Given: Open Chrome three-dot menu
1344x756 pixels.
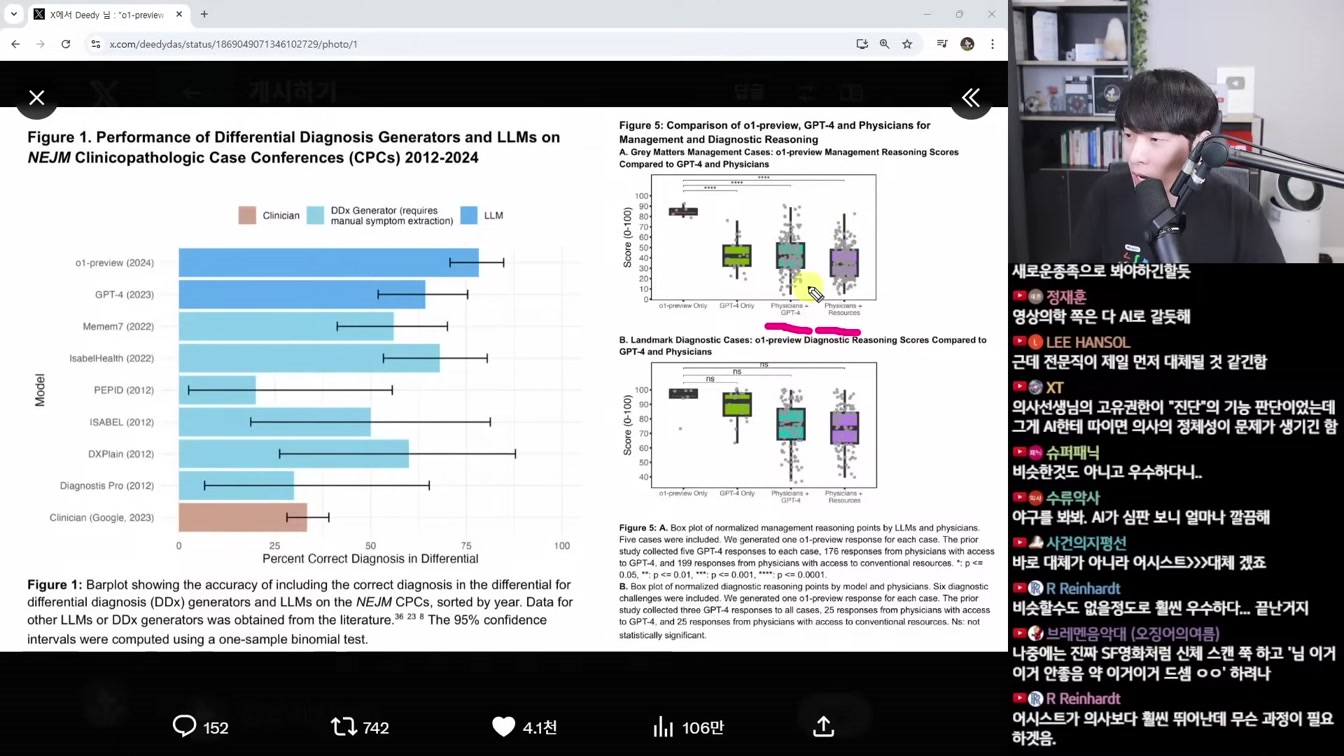Looking at the screenshot, I should pos(992,44).
